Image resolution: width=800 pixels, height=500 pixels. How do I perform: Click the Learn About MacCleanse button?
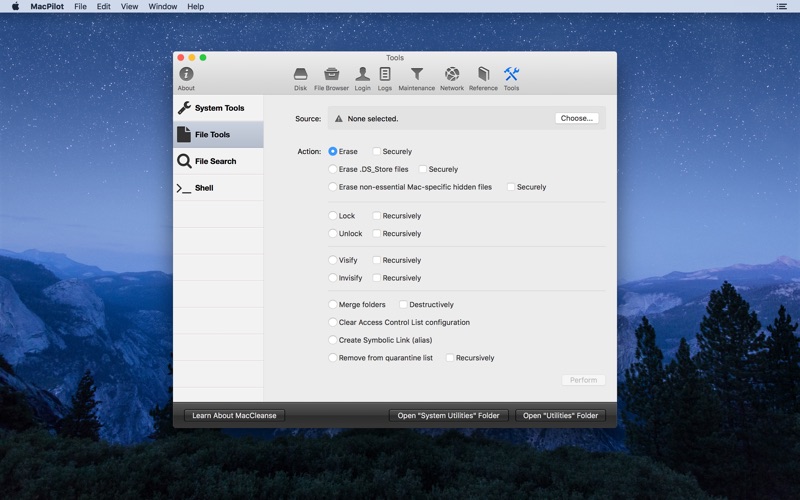coord(235,416)
